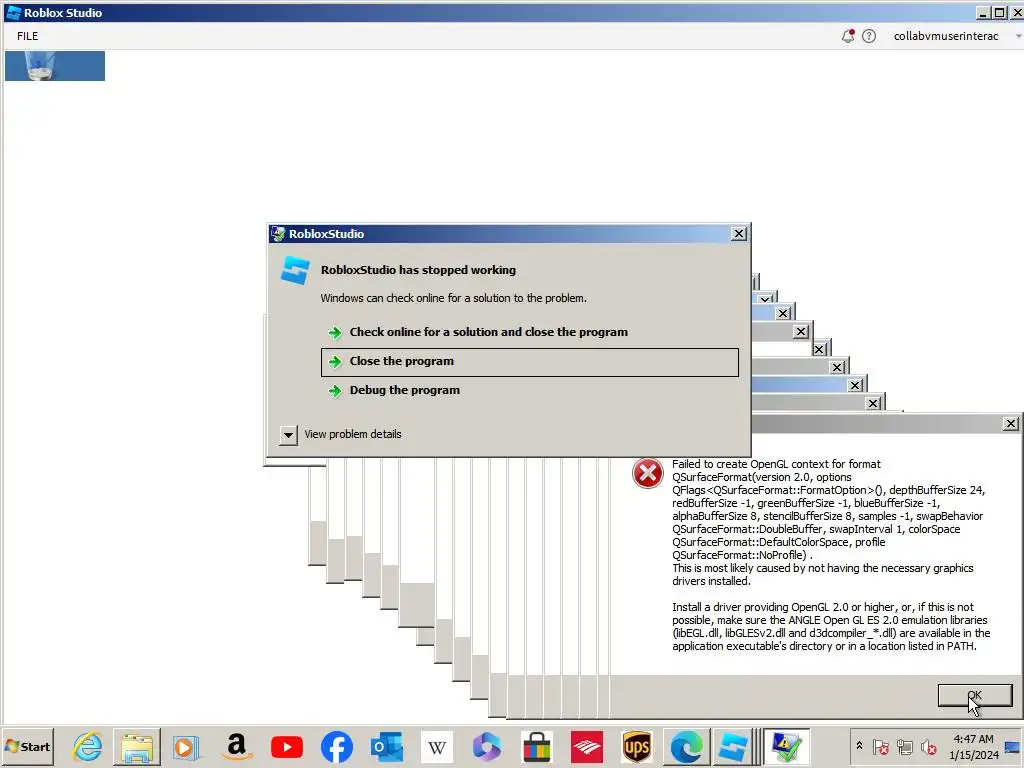
Task: Click 'Install a driver providing OpenGL 2.0' paragraph
Action: (831, 627)
